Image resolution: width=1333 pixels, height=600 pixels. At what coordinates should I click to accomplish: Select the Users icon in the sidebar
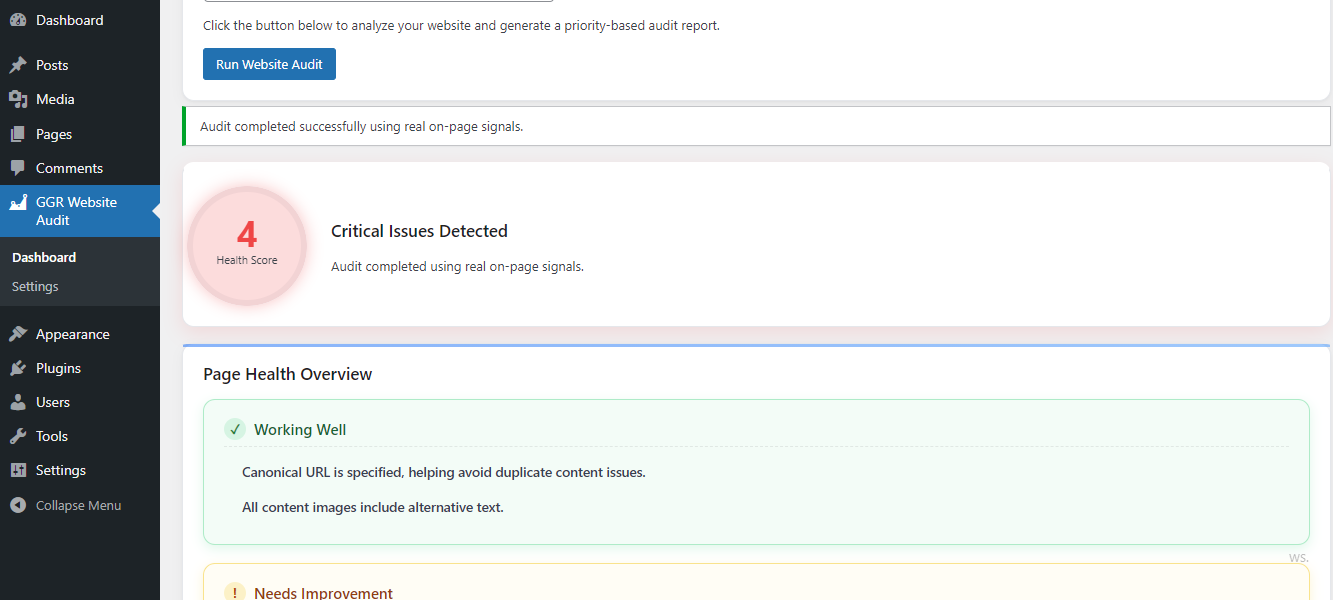point(18,401)
